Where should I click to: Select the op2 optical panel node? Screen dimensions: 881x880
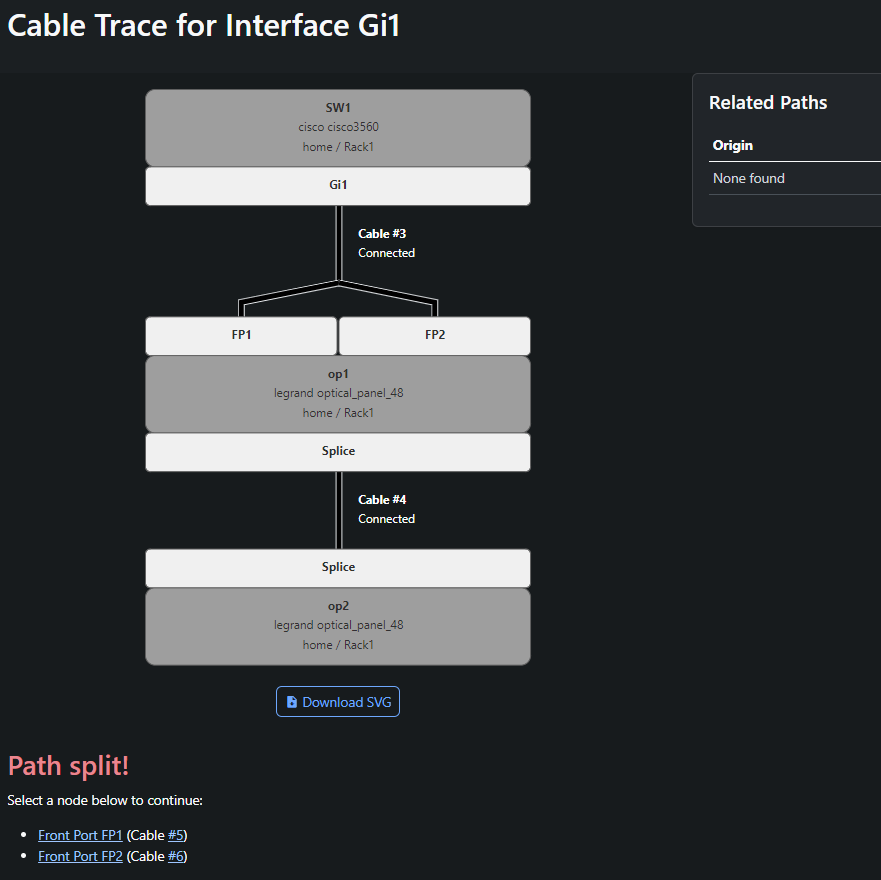click(x=338, y=627)
